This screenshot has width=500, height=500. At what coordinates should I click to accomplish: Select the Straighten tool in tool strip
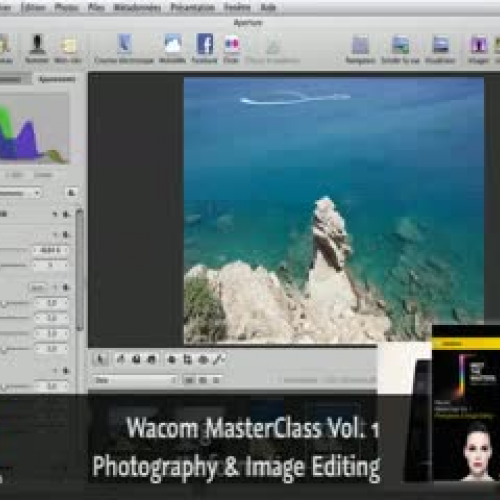click(172, 359)
